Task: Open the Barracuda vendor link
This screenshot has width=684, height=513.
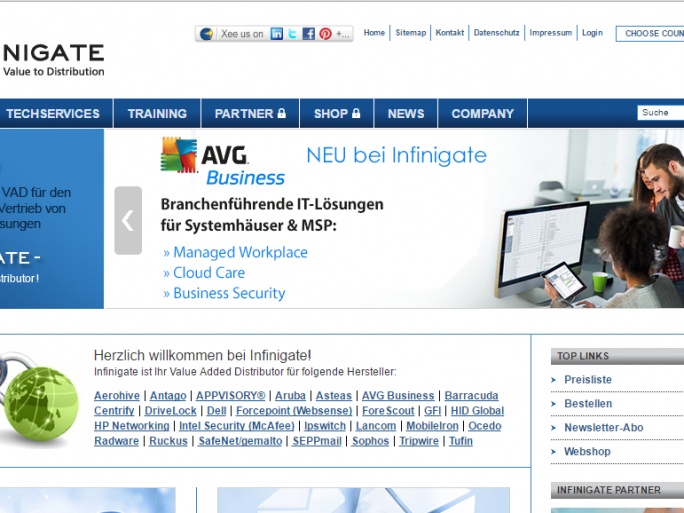Action: [x=471, y=396]
